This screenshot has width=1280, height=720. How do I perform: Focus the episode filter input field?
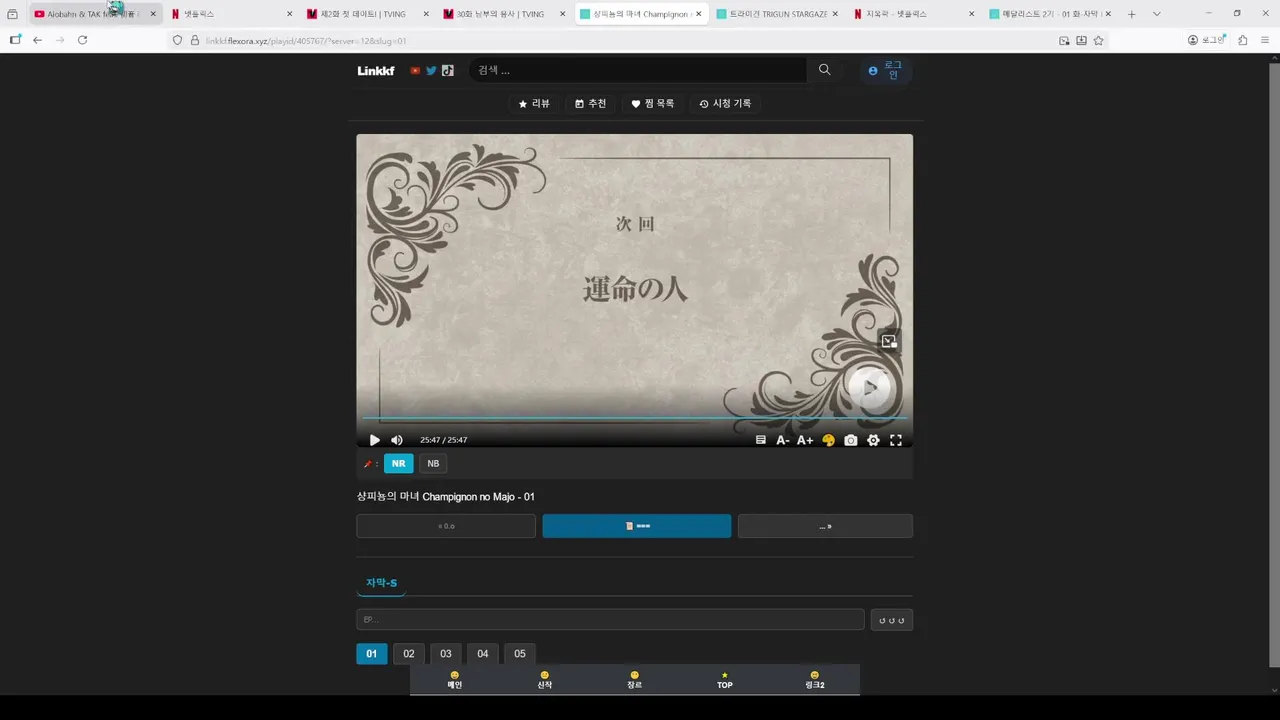(610, 620)
